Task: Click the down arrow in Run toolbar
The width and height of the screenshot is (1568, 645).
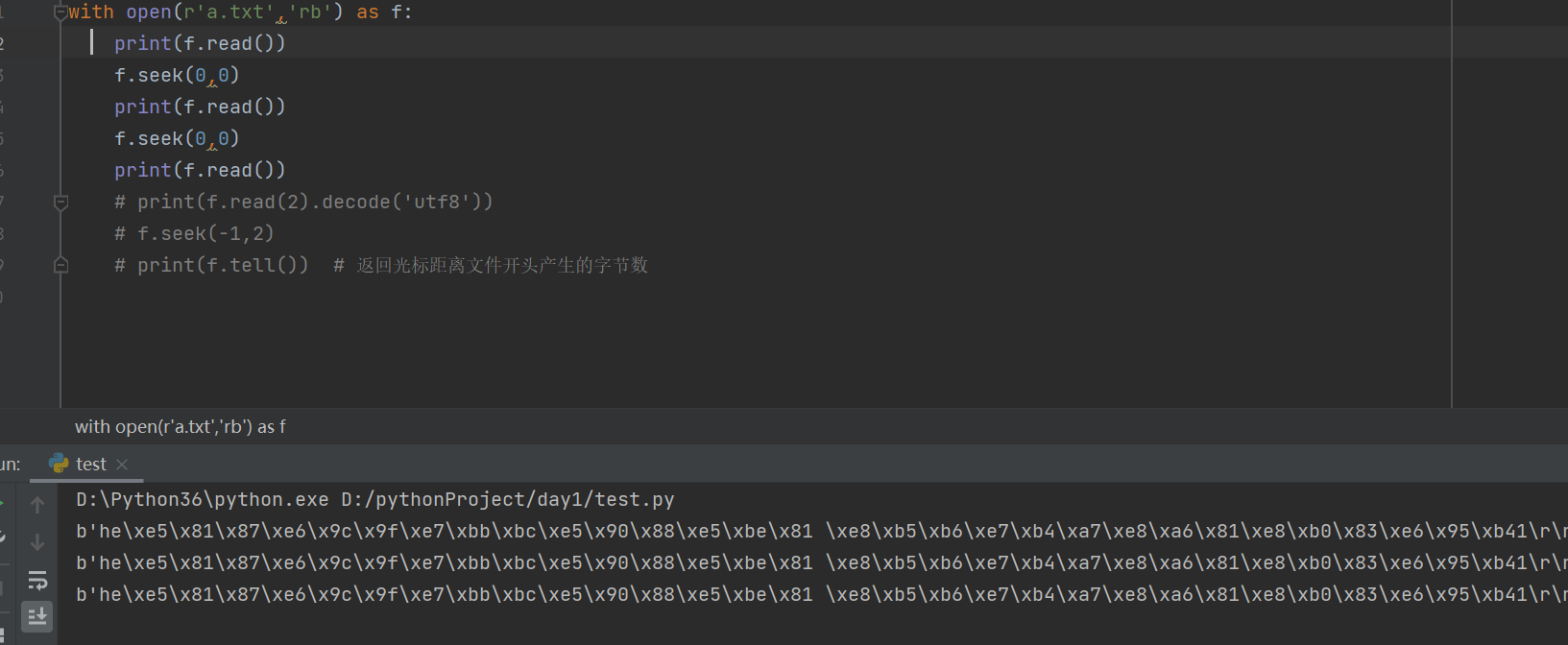Action: 37,542
